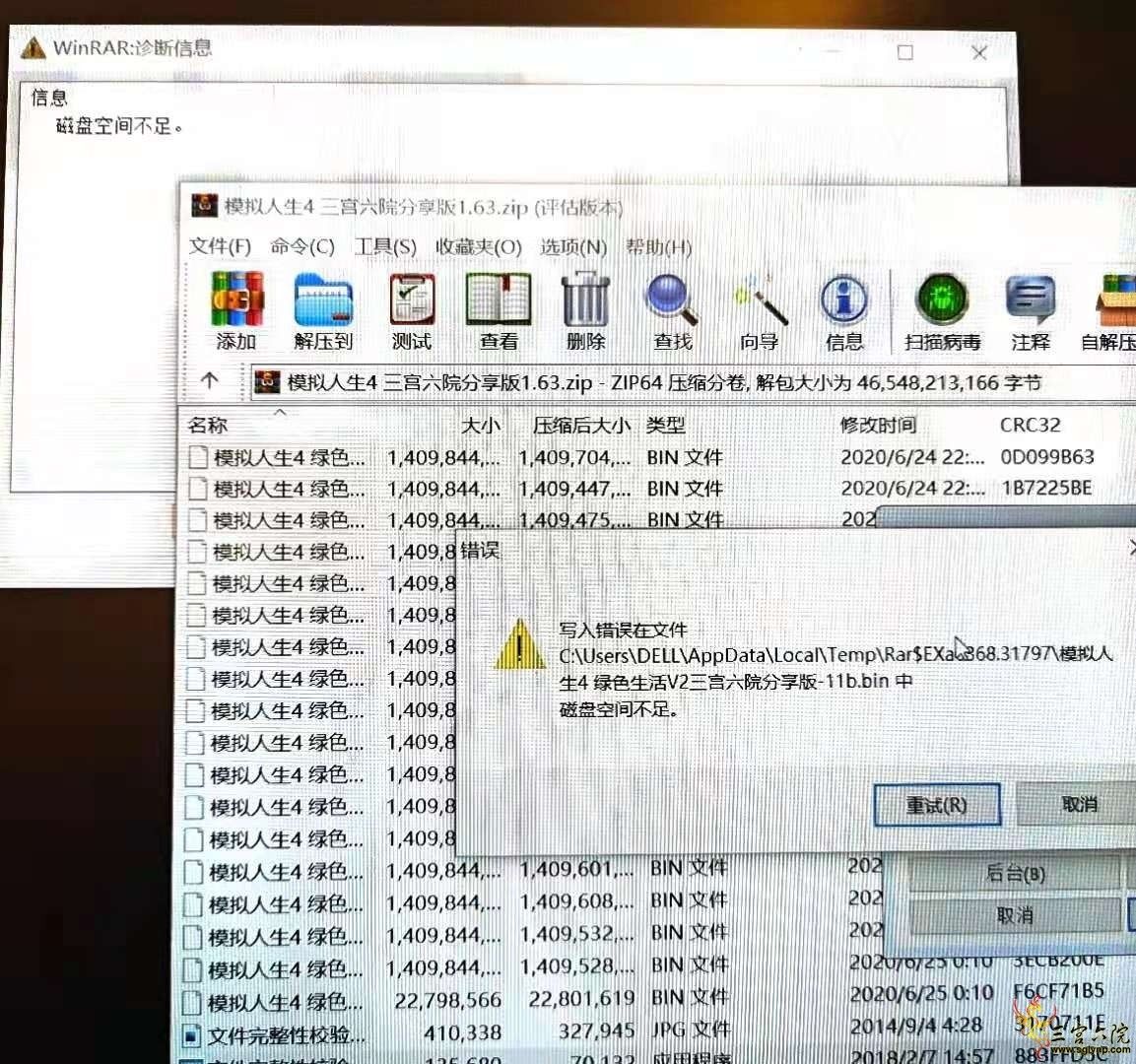Close the WinRAR diagnostic message window
1136x1064 pixels.
pyautogui.click(x=979, y=52)
